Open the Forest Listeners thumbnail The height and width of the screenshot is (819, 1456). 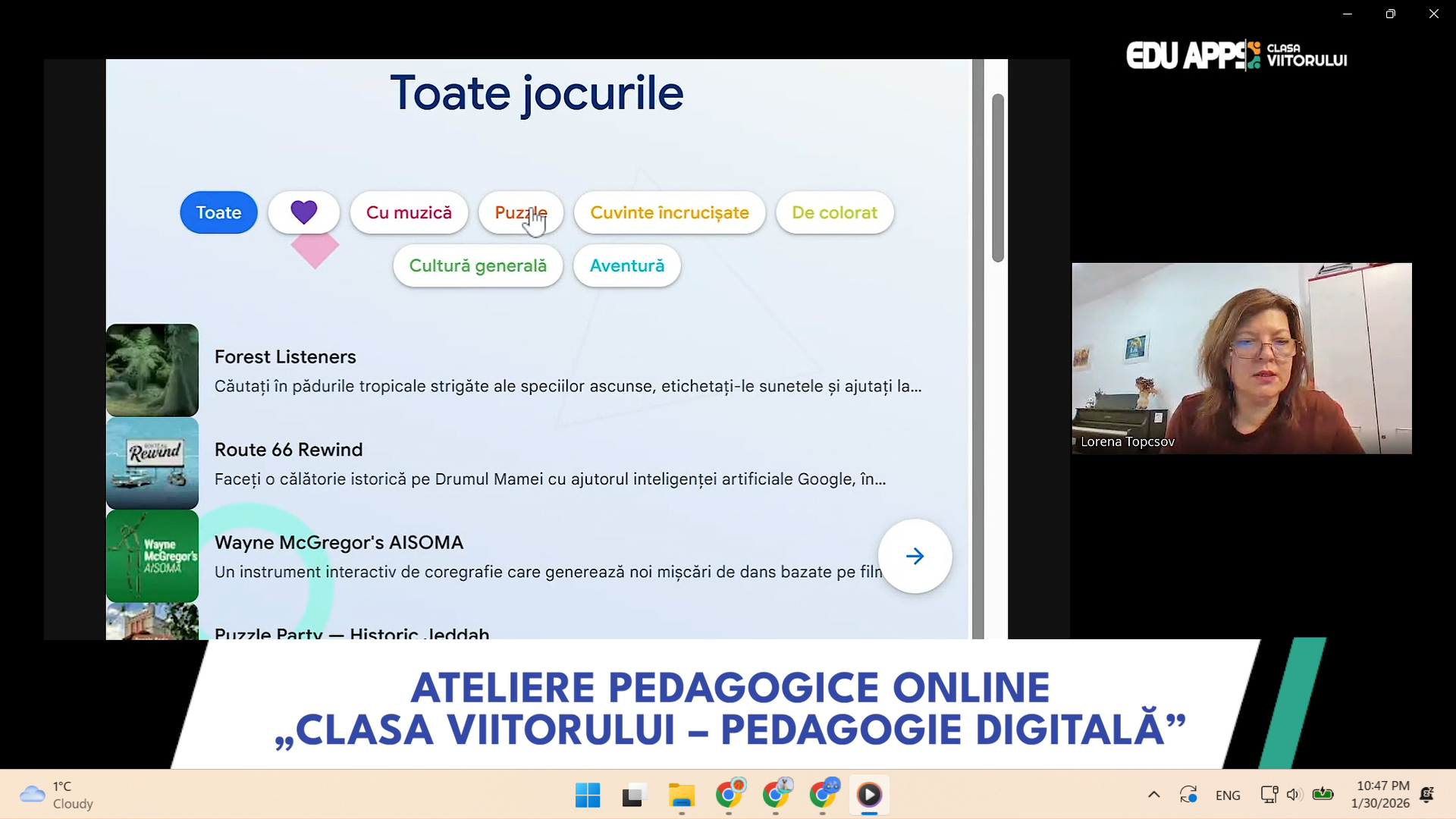click(152, 370)
